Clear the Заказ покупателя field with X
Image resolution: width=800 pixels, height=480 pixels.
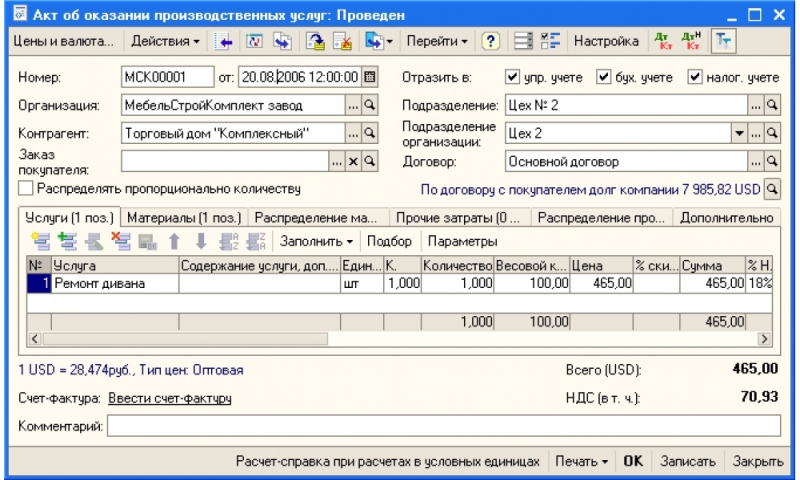(354, 160)
